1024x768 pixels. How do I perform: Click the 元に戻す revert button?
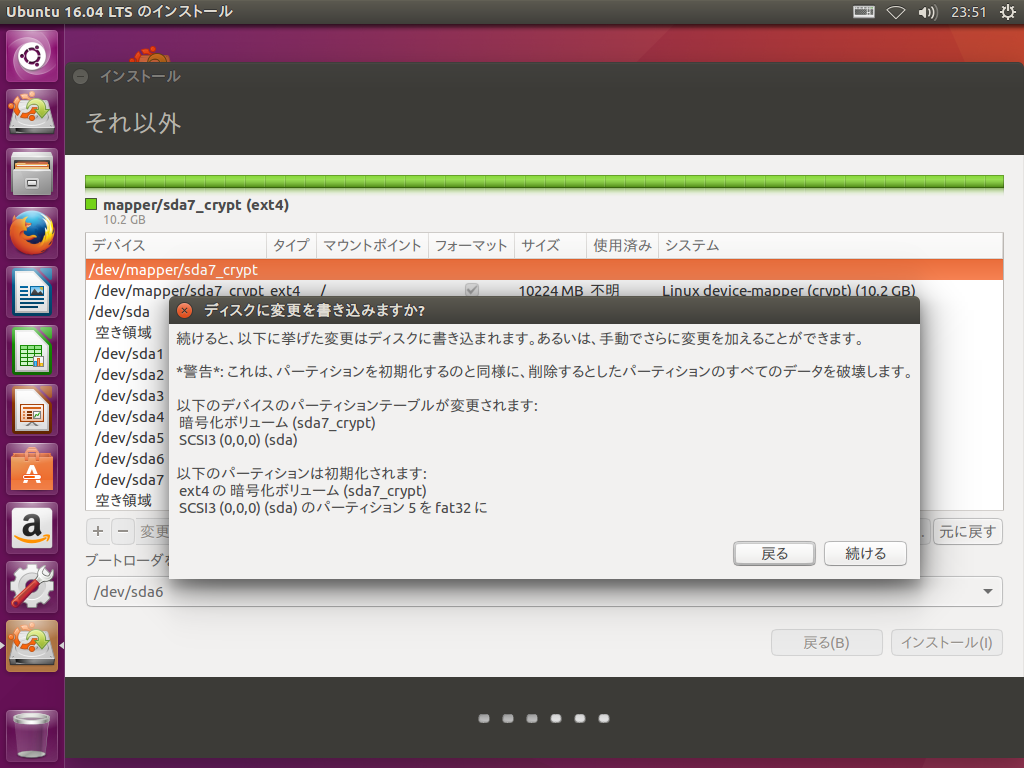coord(968,532)
